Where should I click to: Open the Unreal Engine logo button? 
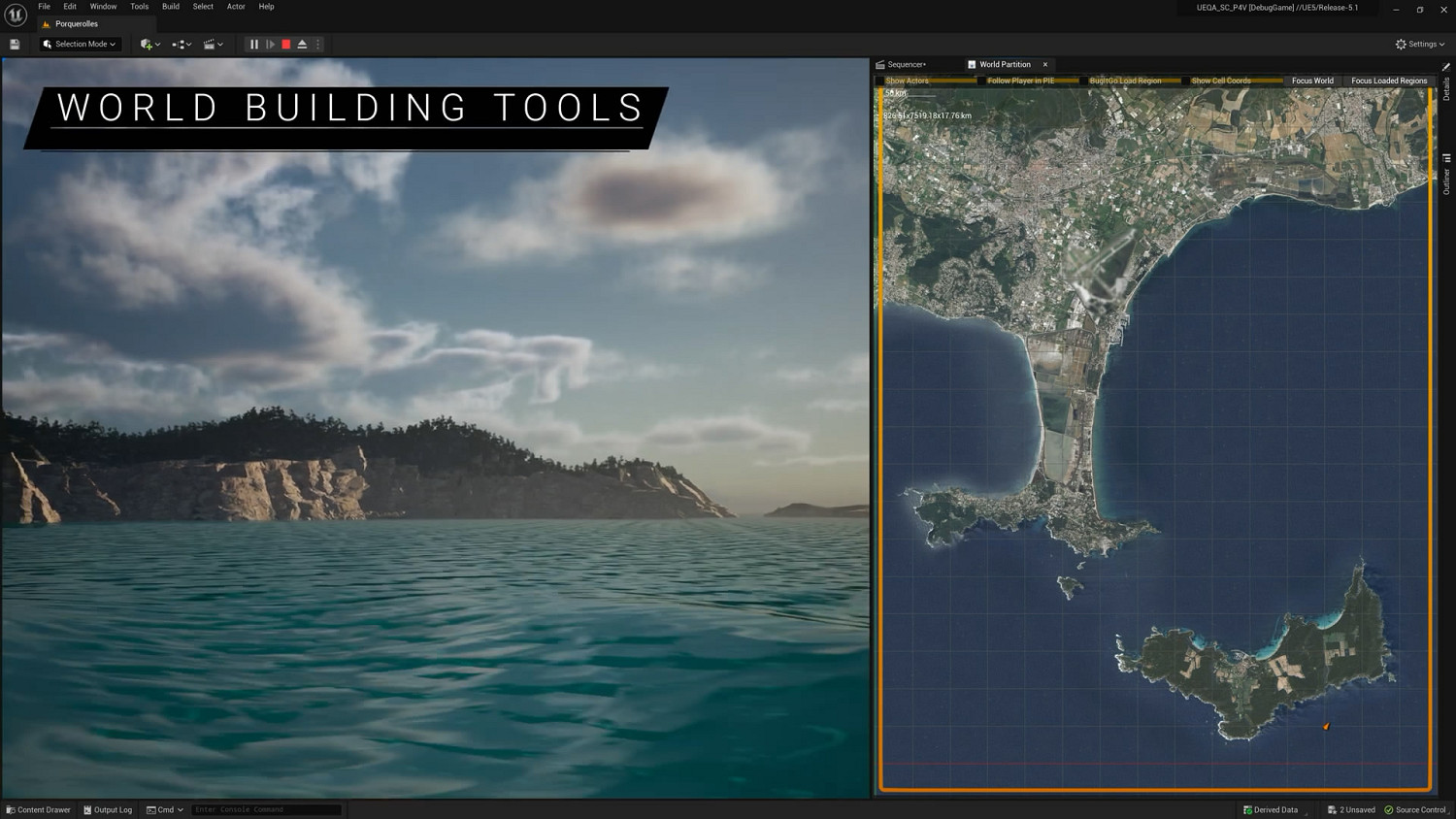16,14
